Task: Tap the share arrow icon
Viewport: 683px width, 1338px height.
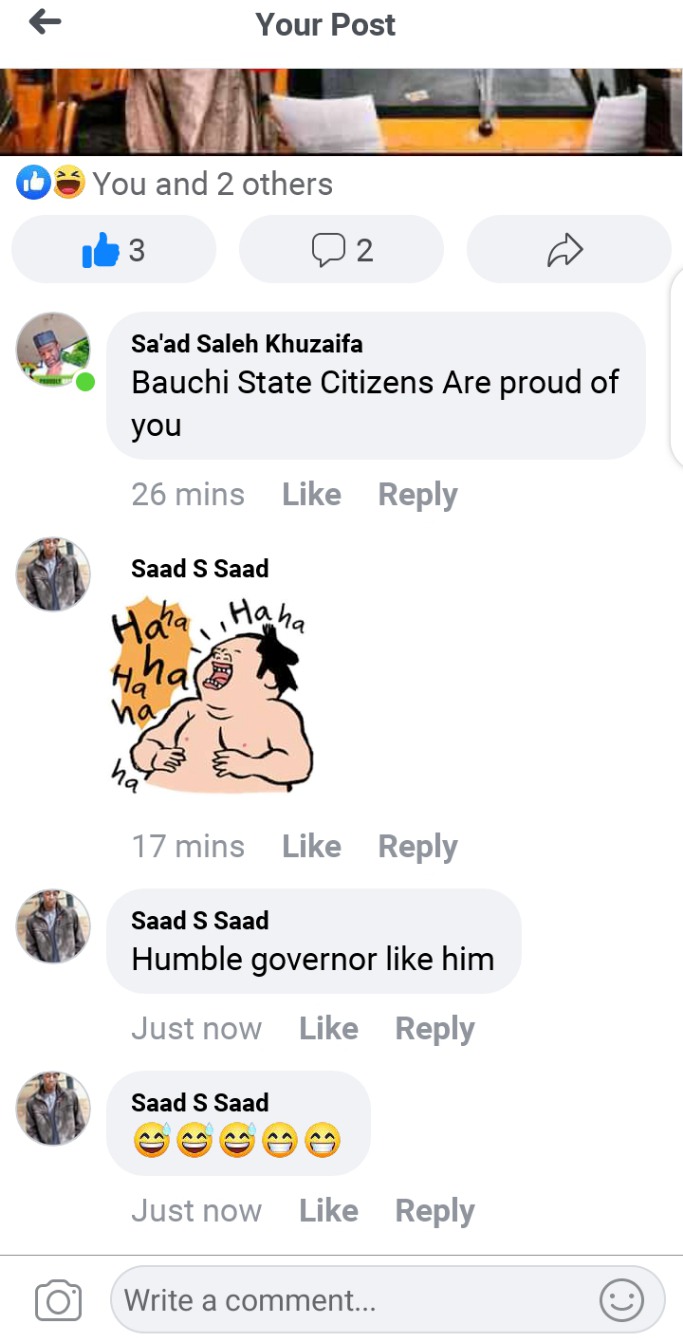Action: [567, 249]
